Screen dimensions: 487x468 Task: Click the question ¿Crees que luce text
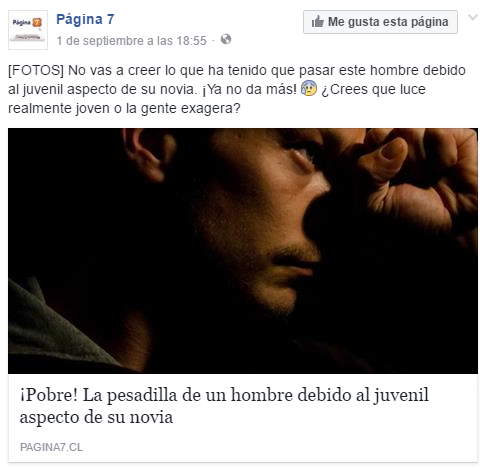coord(373,89)
